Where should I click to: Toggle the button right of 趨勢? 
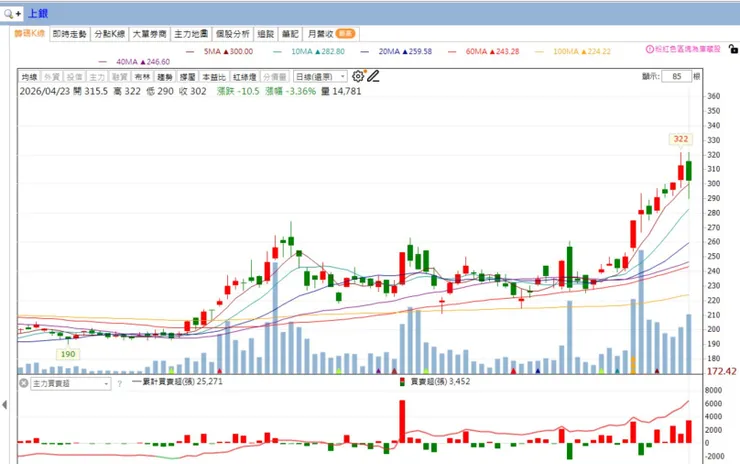point(187,76)
